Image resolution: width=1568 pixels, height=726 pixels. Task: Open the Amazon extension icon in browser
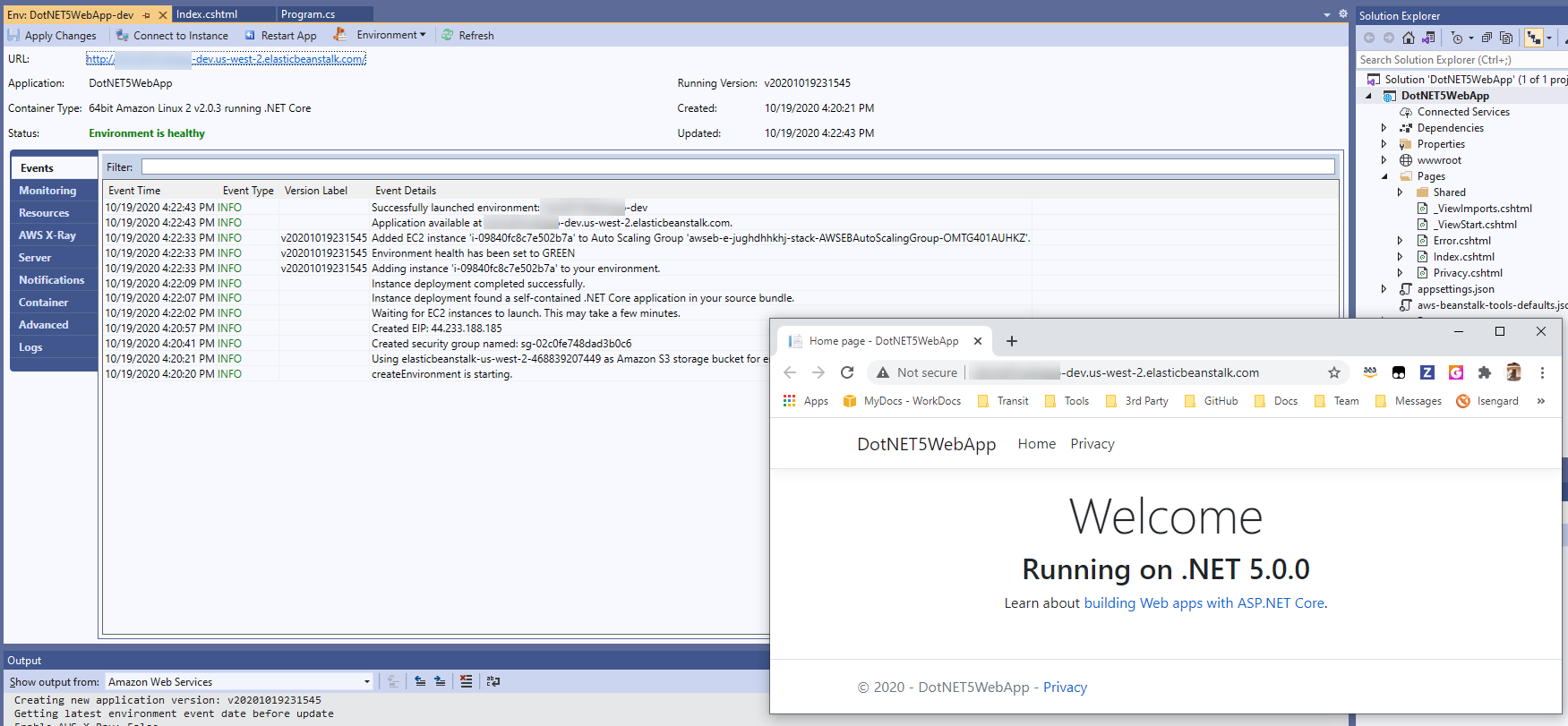1370,372
